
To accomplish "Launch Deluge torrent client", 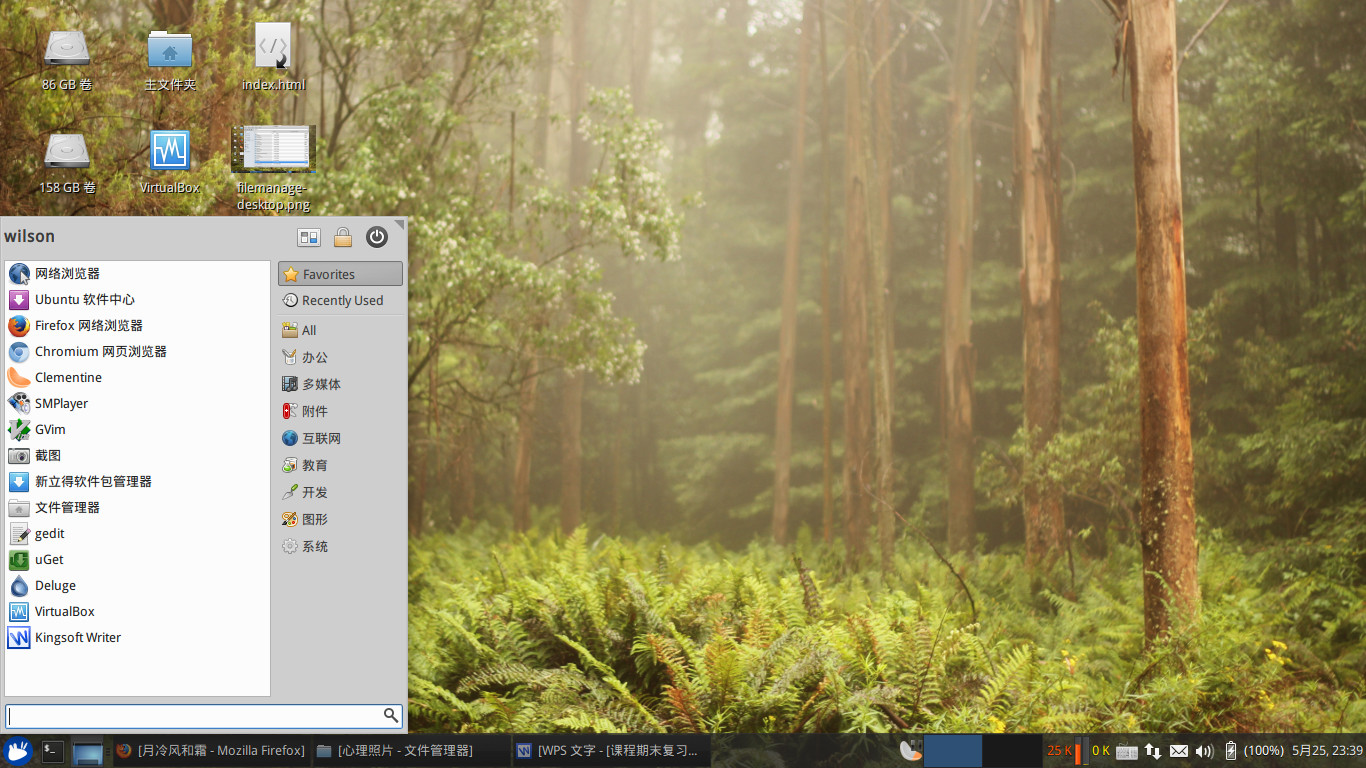I will (x=137, y=585).
